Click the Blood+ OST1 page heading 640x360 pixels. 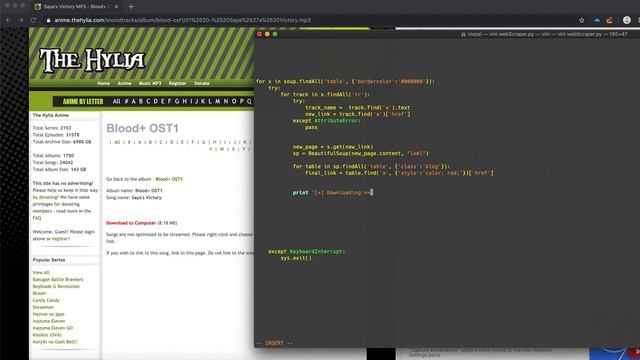click(142, 128)
